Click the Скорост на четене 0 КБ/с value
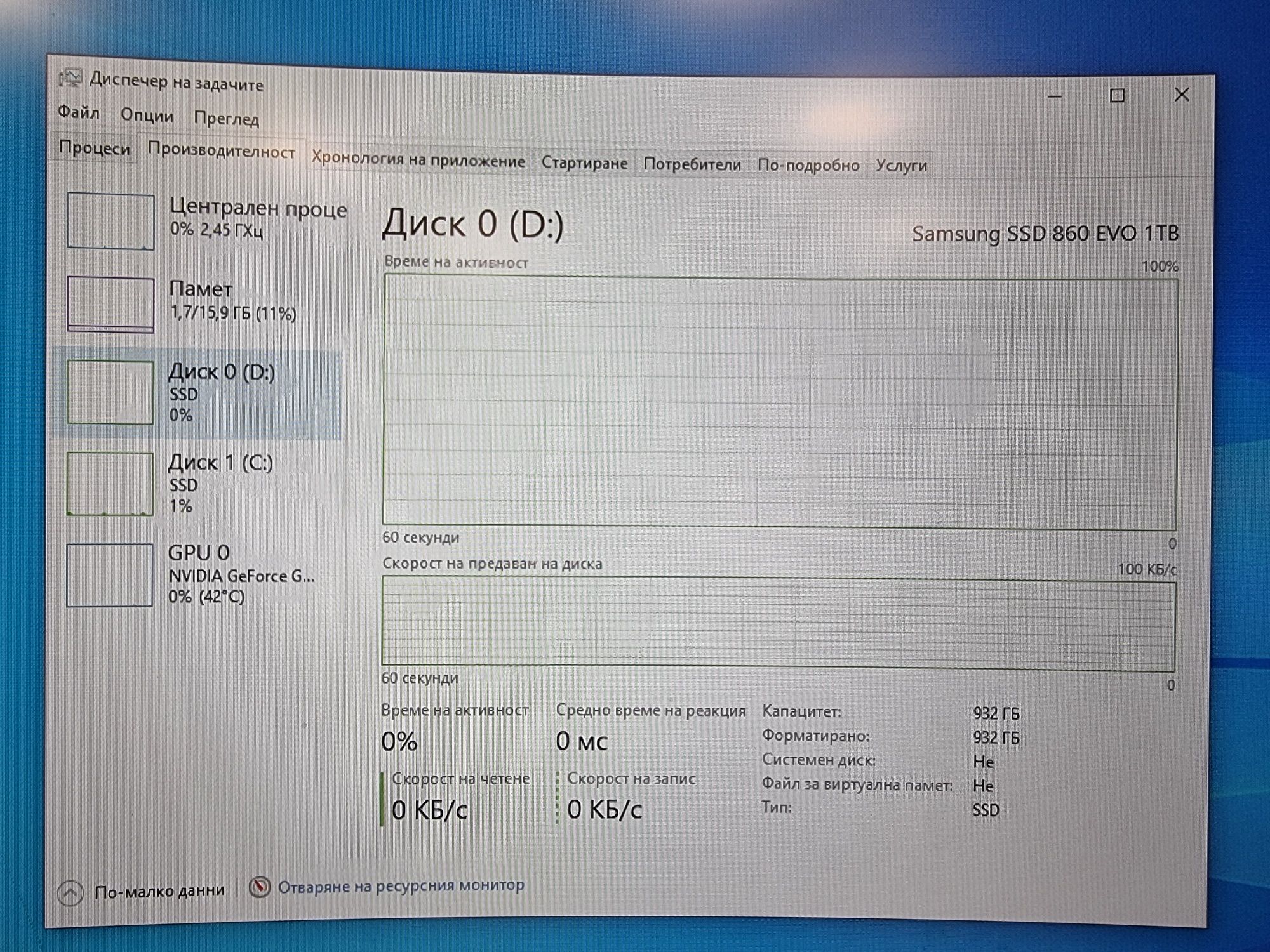The width and height of the screenshot is (1270, 952). 429,810
